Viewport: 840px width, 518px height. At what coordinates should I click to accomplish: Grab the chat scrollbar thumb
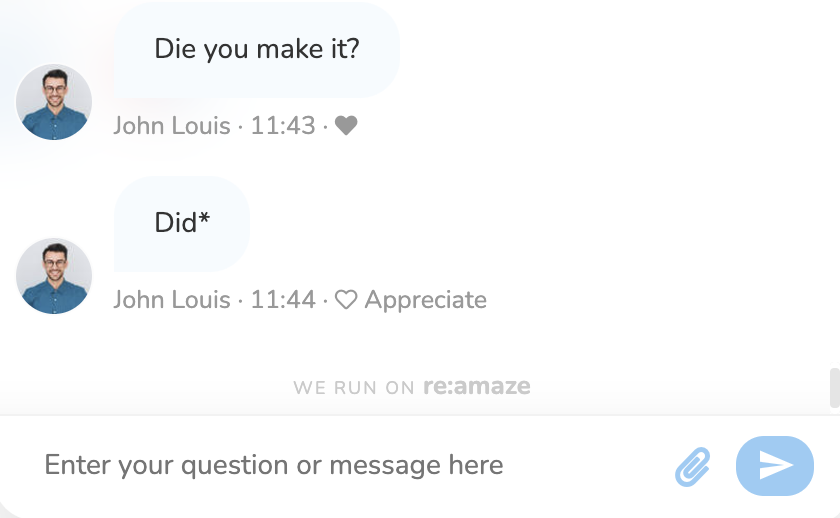pyautogui.click(x=834, y=388)
